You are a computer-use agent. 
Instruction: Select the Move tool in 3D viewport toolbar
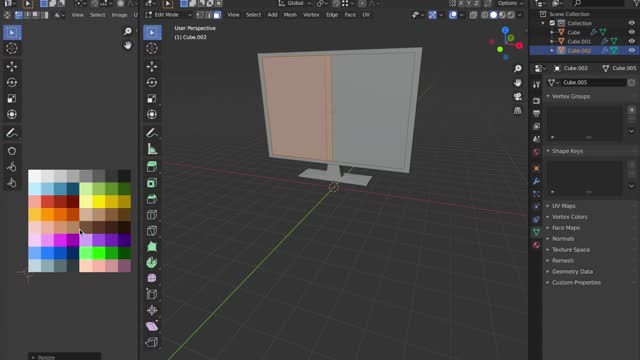[152, 66]
